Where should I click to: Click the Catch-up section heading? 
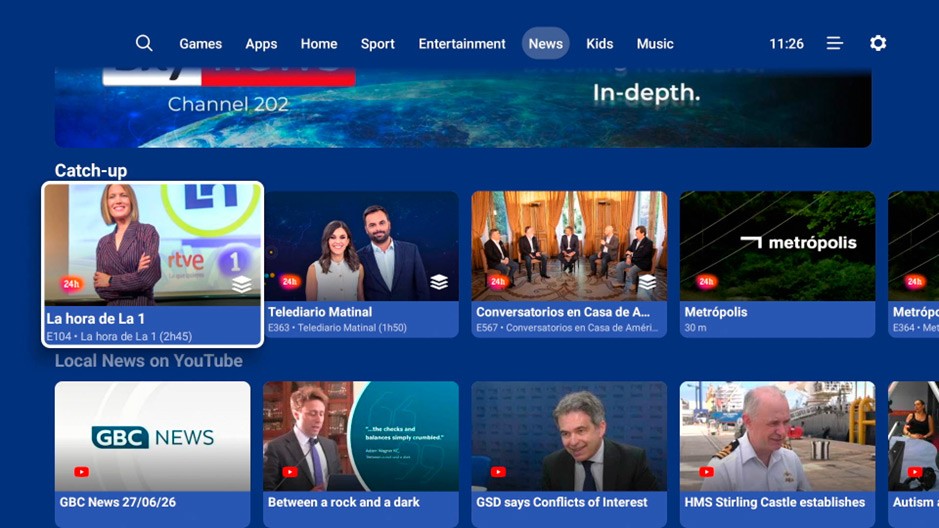tap(91, 171)
